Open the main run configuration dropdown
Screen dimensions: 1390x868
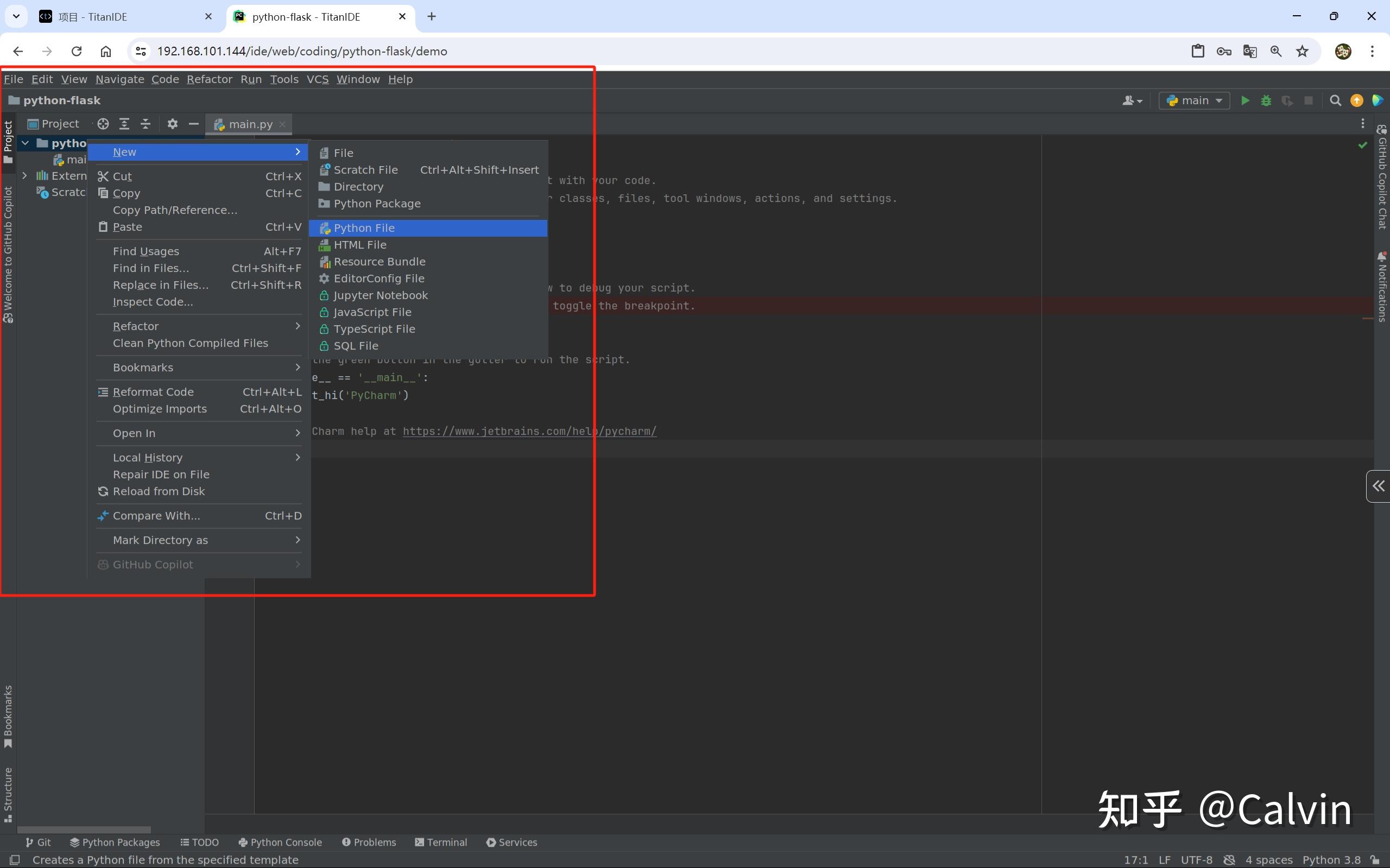(x=1194, y=100)
